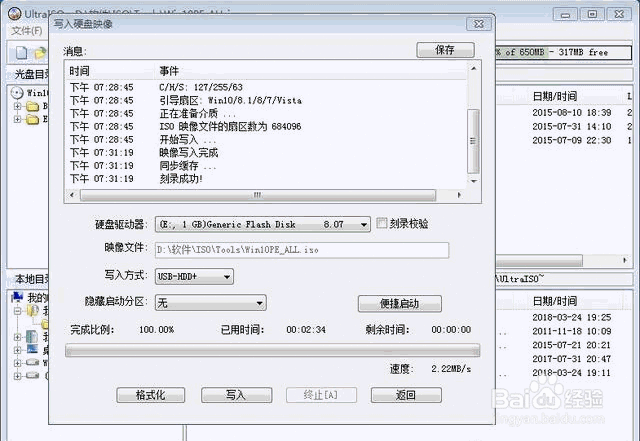
Task: Select the file row dated 2015-07-09 22:30
Action: 564,140
